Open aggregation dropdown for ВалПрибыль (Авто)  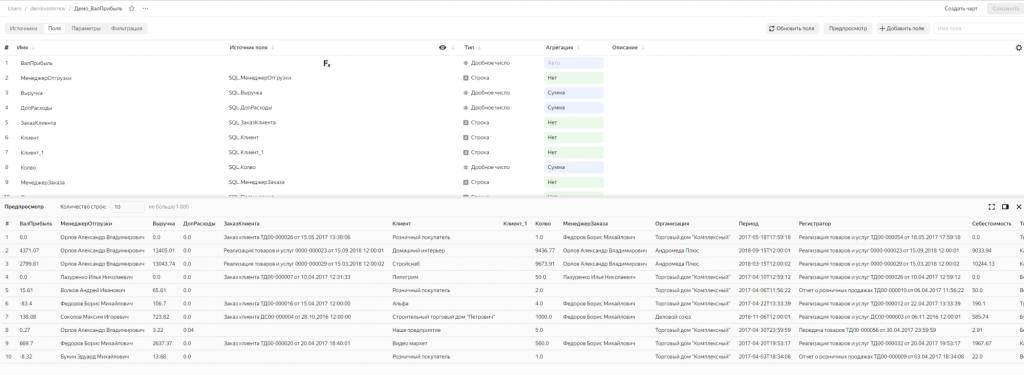(573, 63)
